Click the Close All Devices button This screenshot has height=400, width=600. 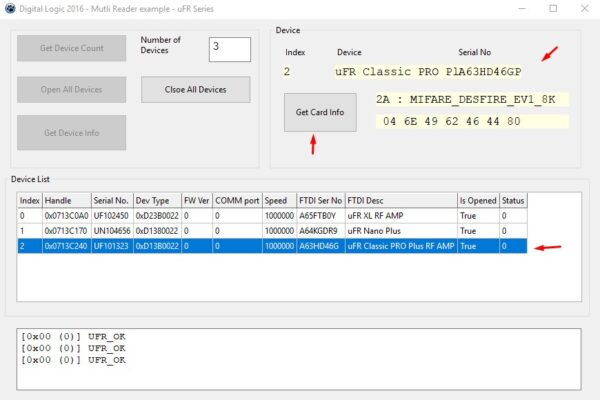tap(196, 89)
